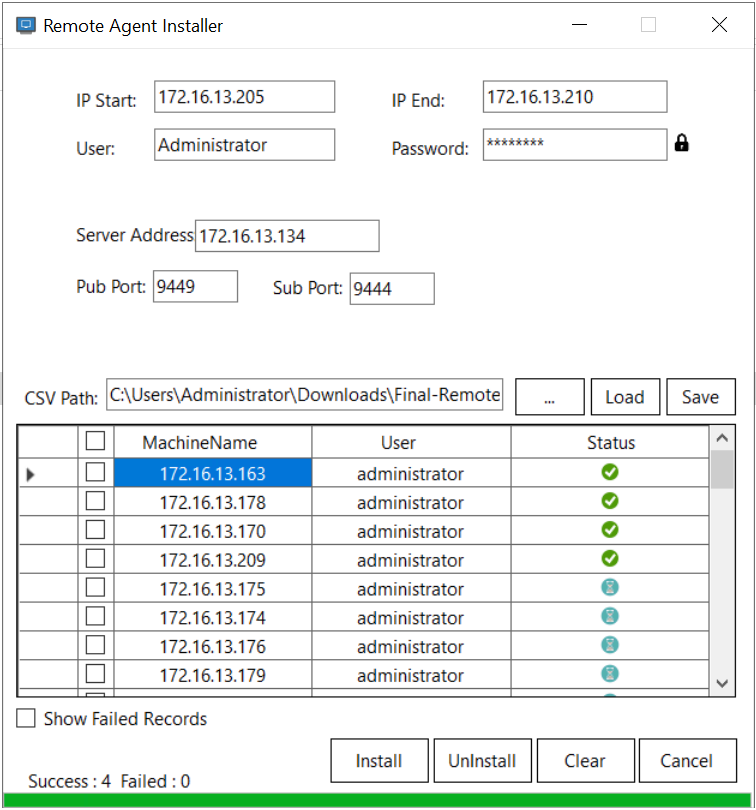Image resolution: width=756 pixels, height=810 pixels.
Task: Check the box for 172.16.13.175
Action: click(x=95, y=587)
